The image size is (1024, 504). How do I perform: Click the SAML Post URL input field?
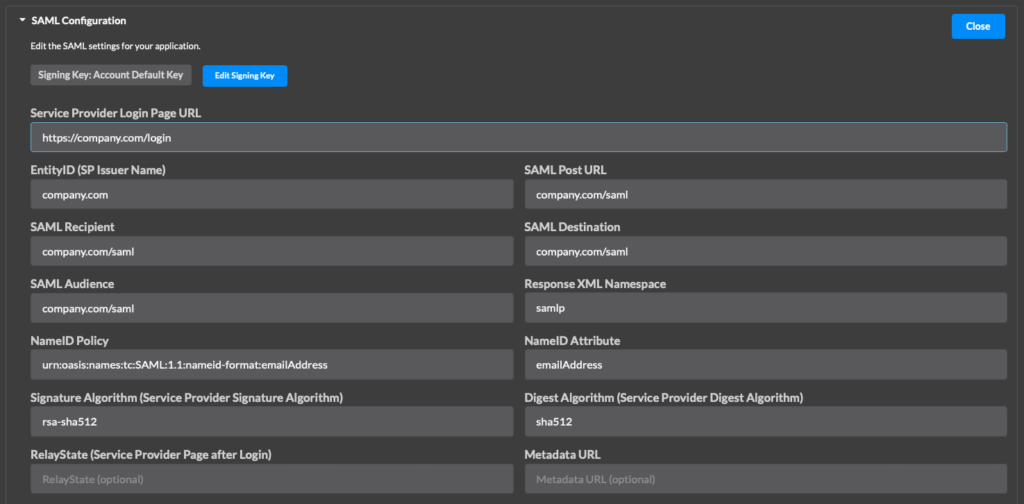coord(765,195)
